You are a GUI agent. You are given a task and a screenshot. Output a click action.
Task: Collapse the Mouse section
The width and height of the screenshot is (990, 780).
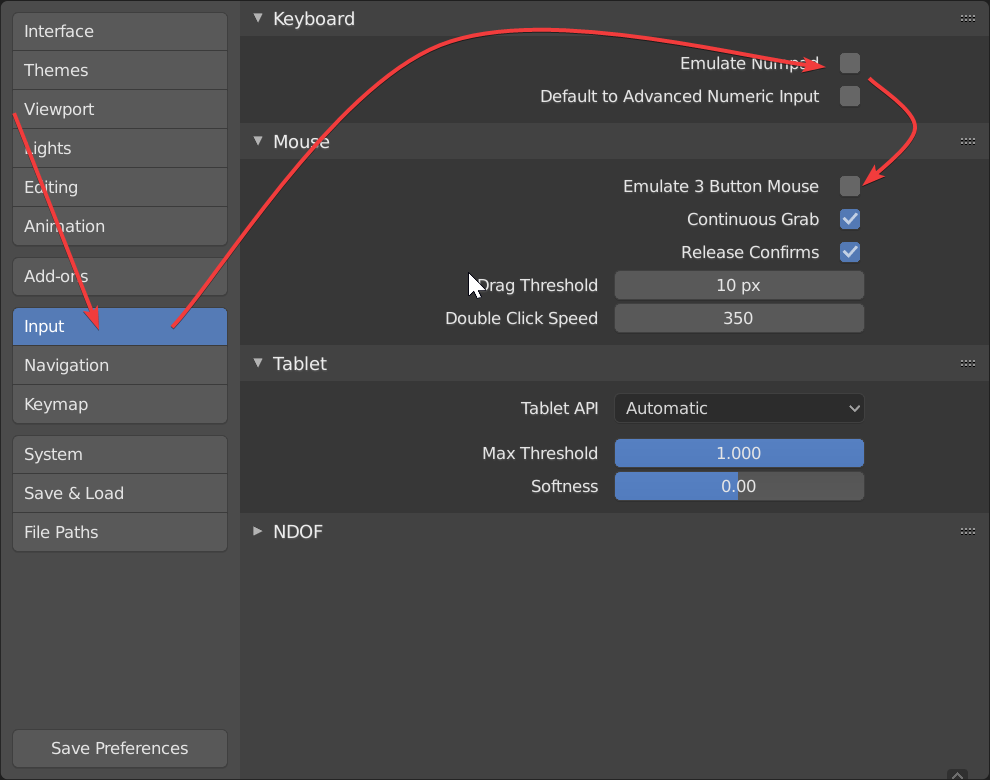click(x=258, y=141)
